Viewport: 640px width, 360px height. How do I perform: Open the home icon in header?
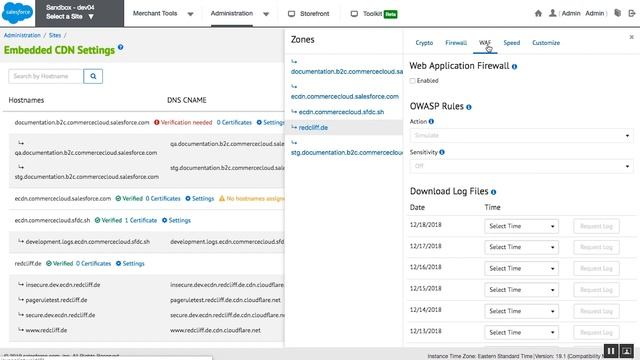tap(538, 13)
